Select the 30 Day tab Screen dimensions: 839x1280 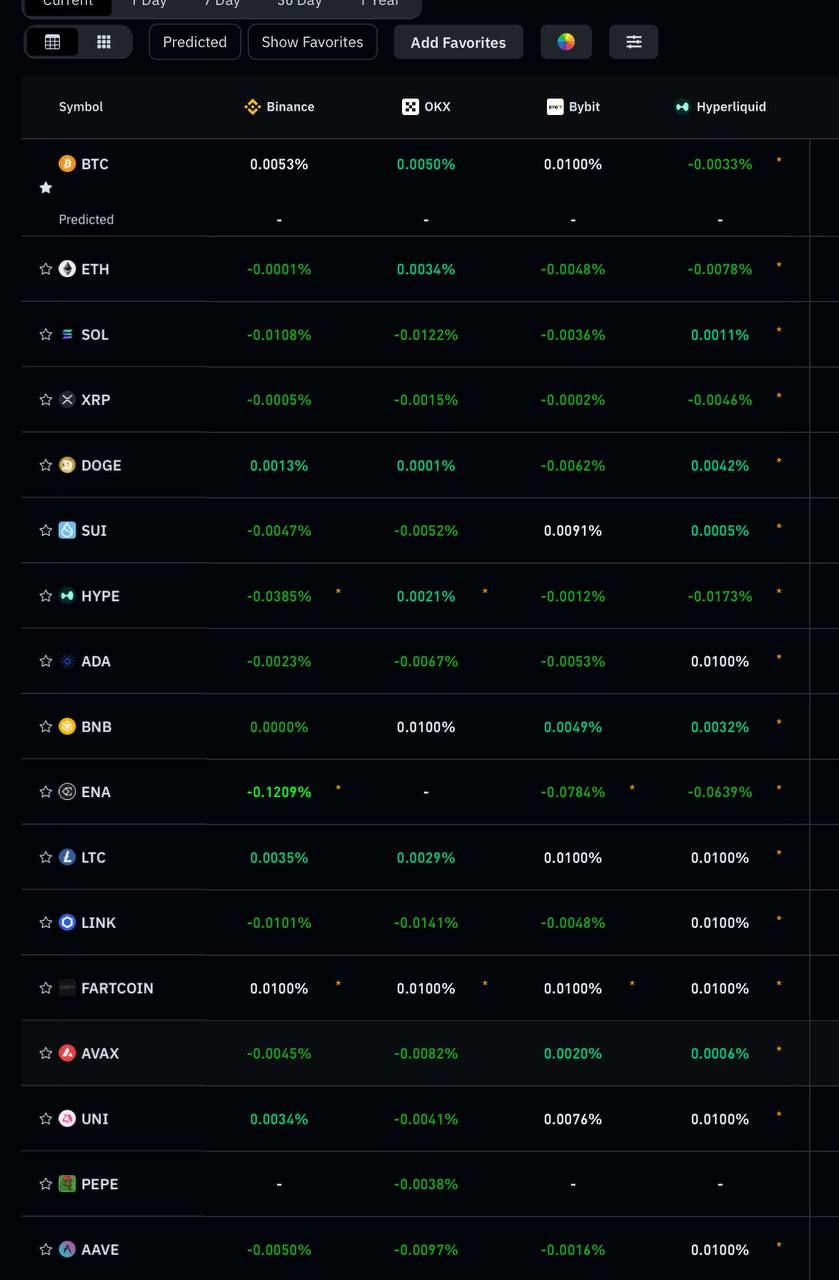(x=299, y=3)
